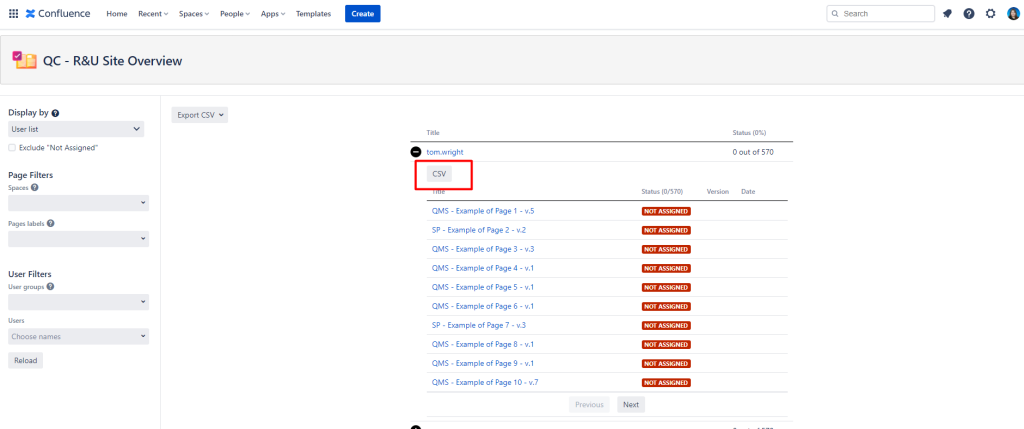
Task: Click the Confluence logo
Action: pyautogui.click(x=60, y=14)
